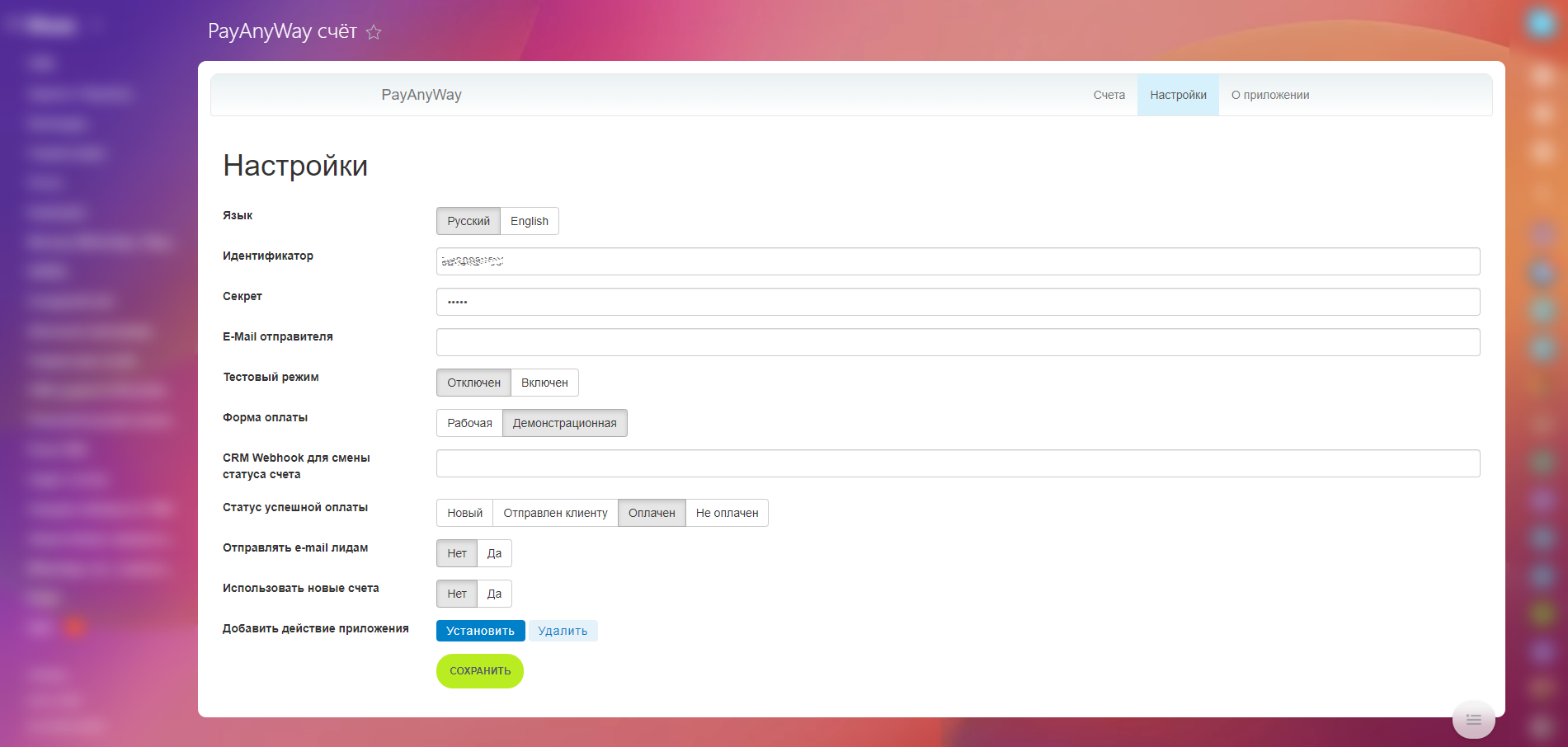
Task: Open the Счета tab
Action: point(1109,95)
